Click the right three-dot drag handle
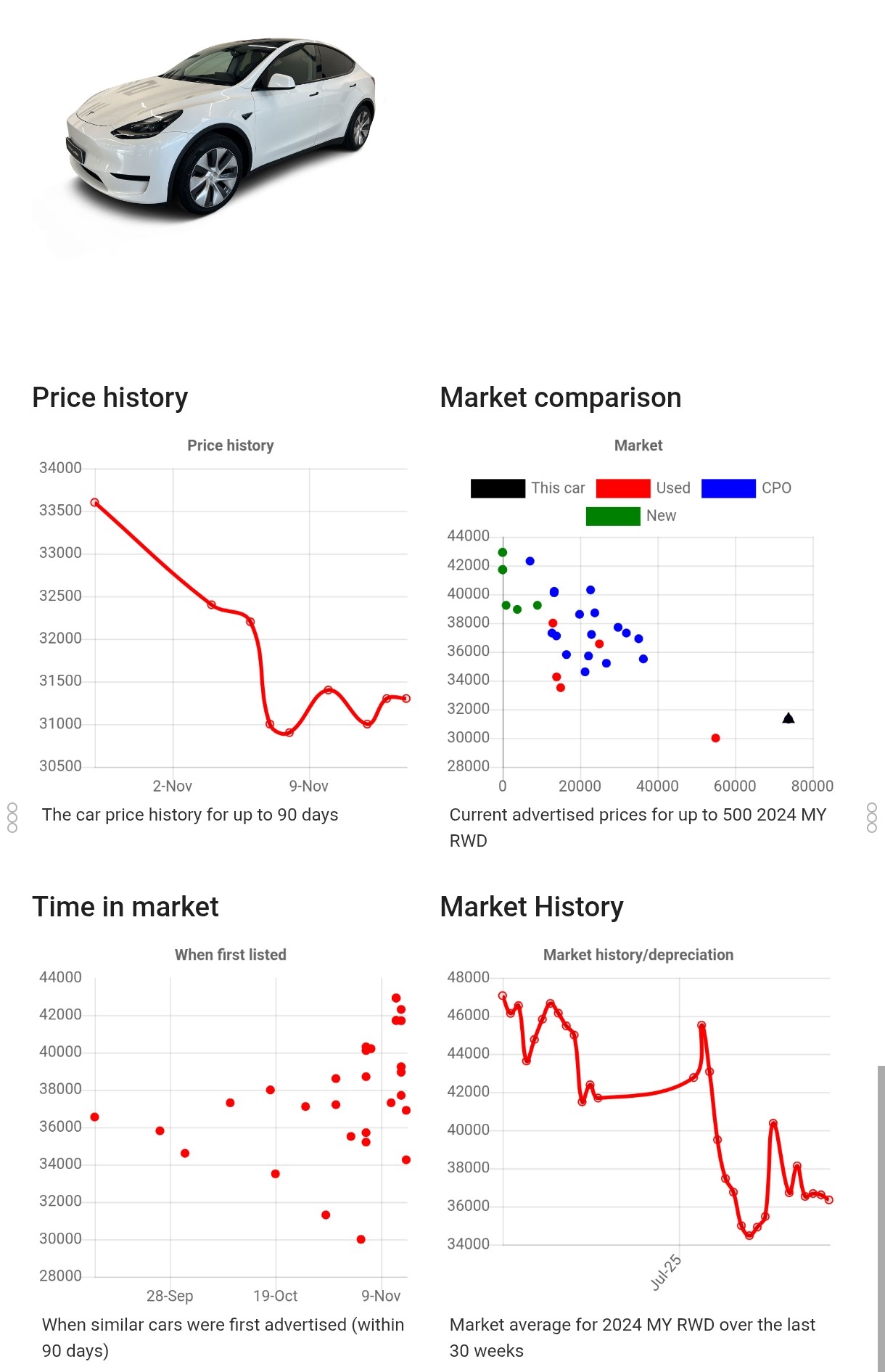Screen dimensions: 885x1372 click(872, 817)
